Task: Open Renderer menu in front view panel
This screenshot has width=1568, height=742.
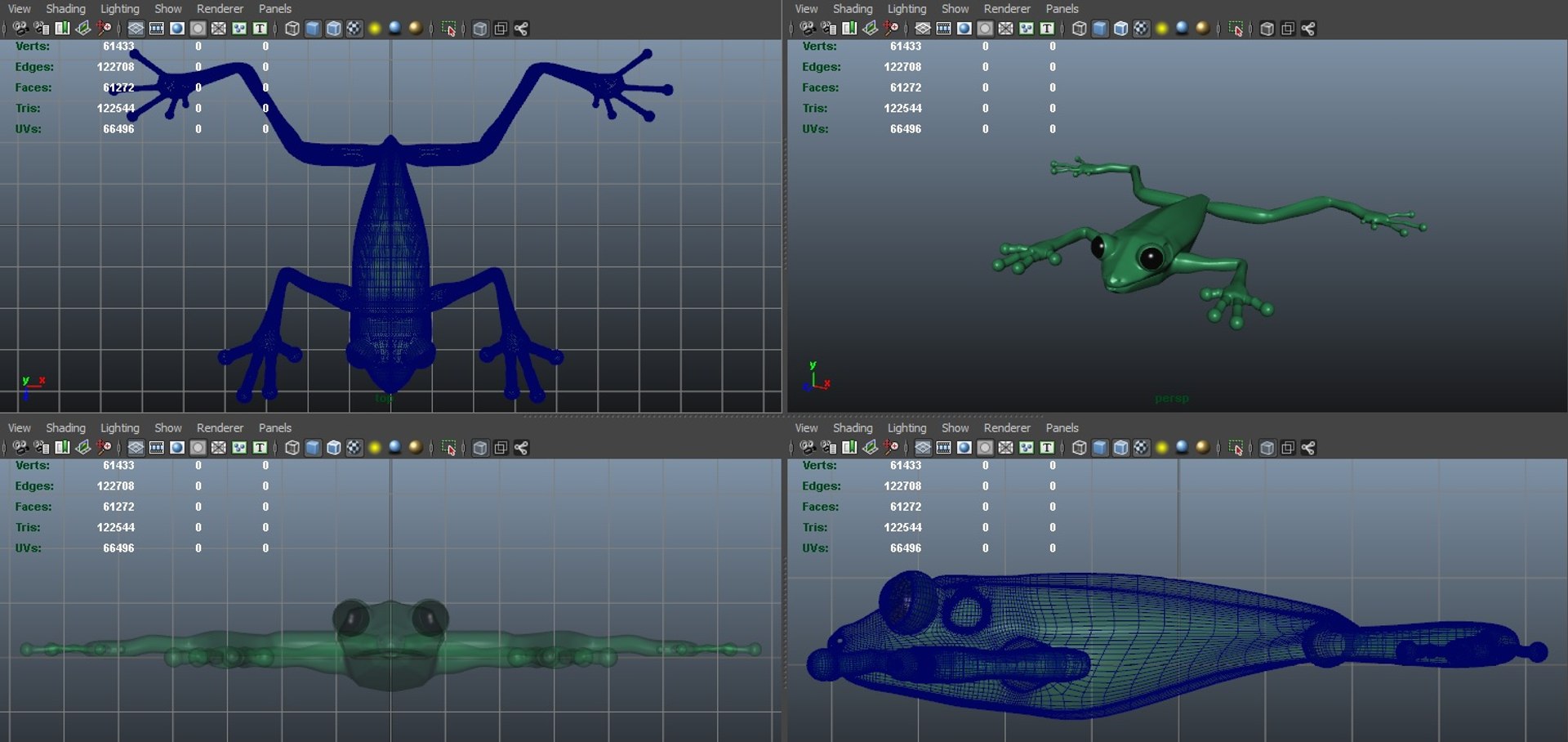Action: (220, 428)
